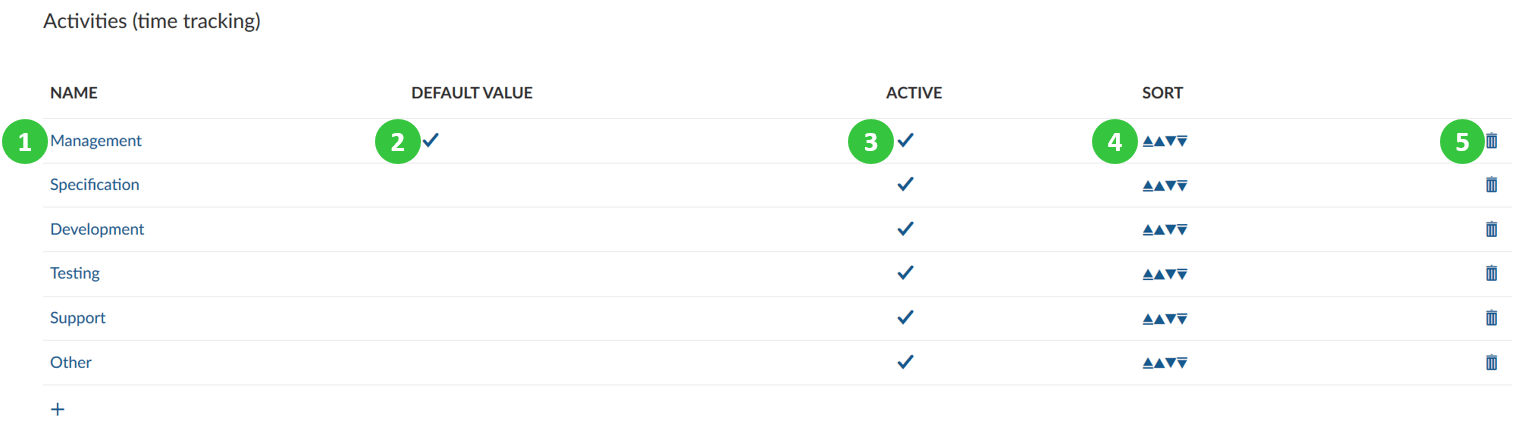The image size is (1528, 433).
Task: Remove the Testing activity via trash icon
Action: [x=1491, y=273]
